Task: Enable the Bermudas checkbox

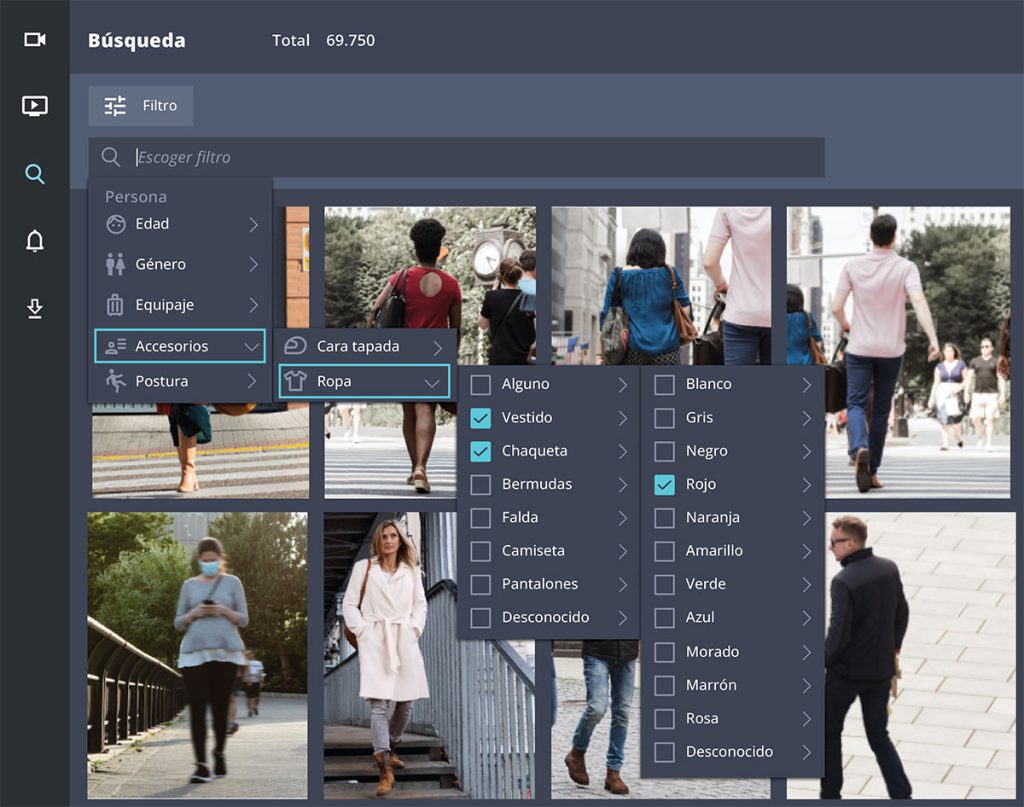Action: pyautogui.click(x=481, y=484)
